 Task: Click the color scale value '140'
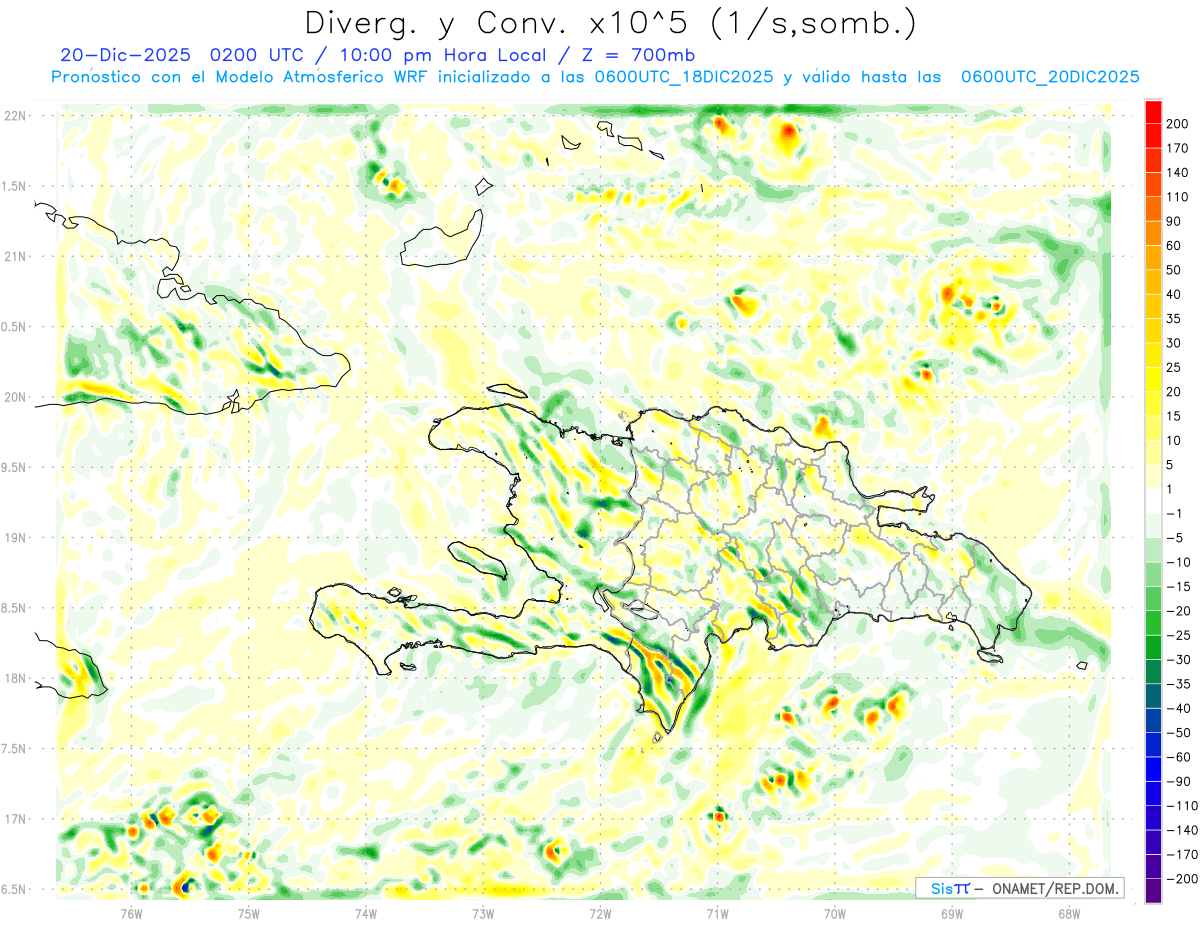click(x=1176, y=173)
